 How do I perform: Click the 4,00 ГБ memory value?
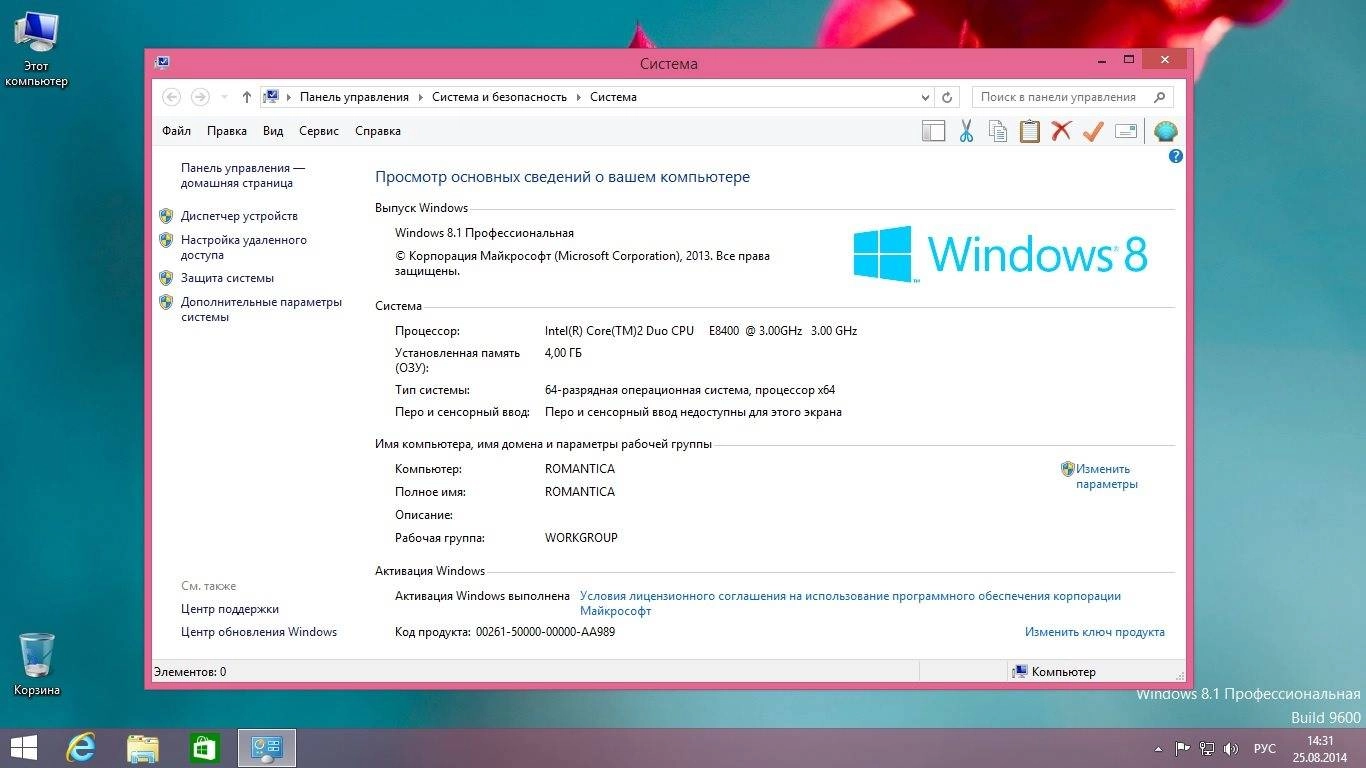(563, 353)
